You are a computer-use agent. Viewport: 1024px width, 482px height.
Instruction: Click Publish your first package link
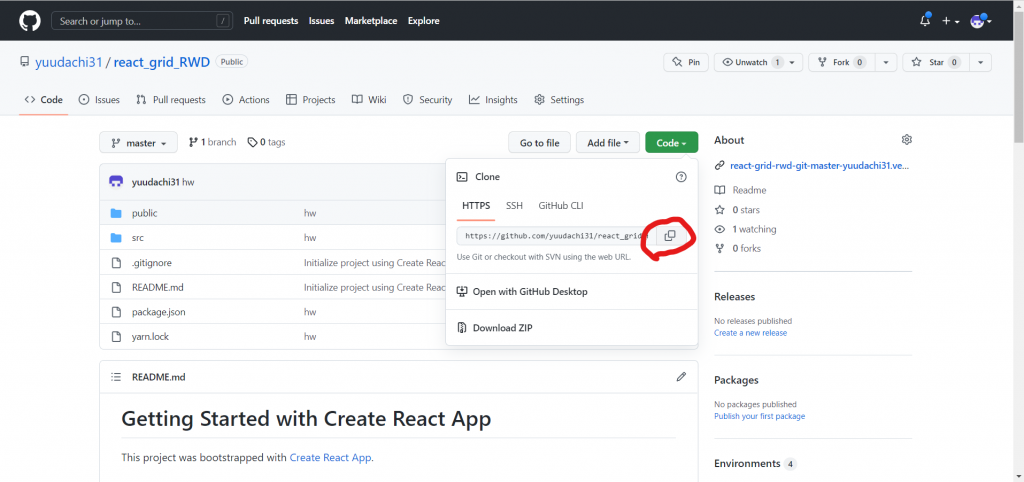point(760,416)
